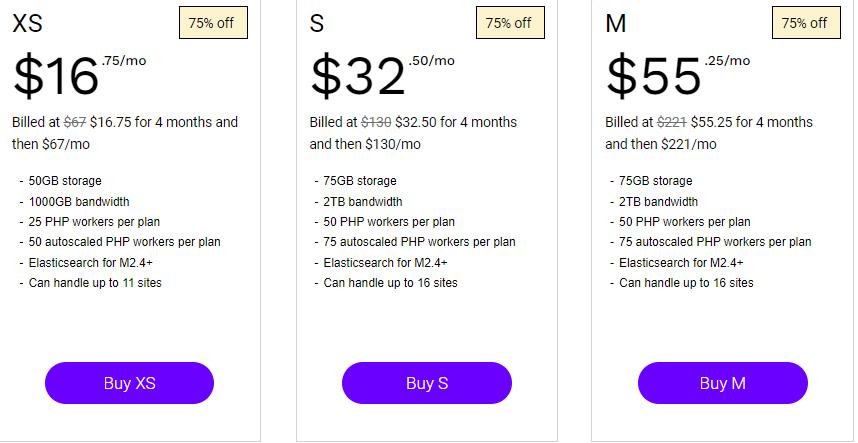Click the $55 price on M plan
Screen dimensions: 858x443
[x=654, y=76]
